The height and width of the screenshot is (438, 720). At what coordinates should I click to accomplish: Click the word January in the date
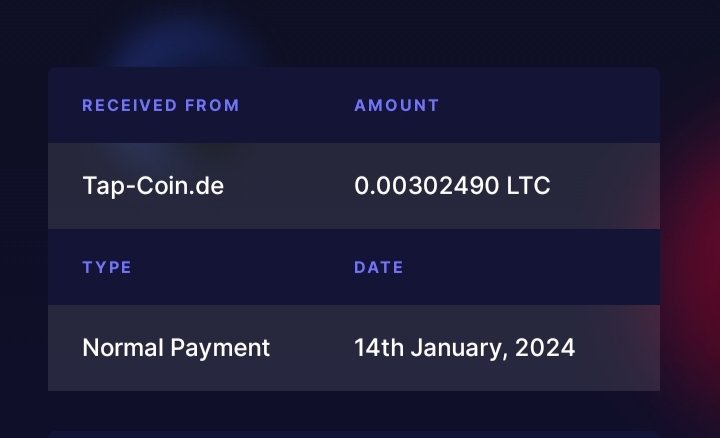459,348
